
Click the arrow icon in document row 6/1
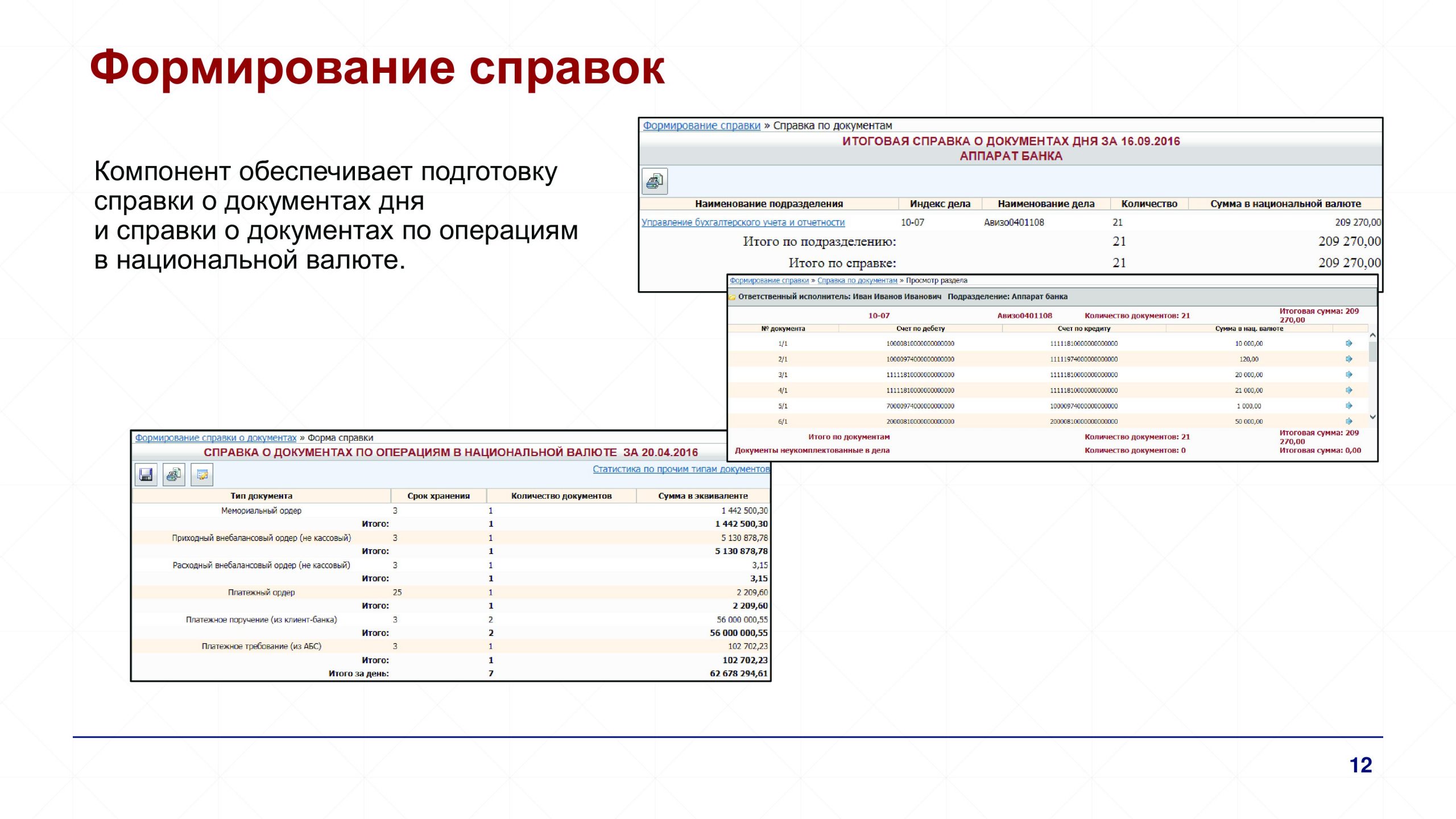pos(1349,421)
